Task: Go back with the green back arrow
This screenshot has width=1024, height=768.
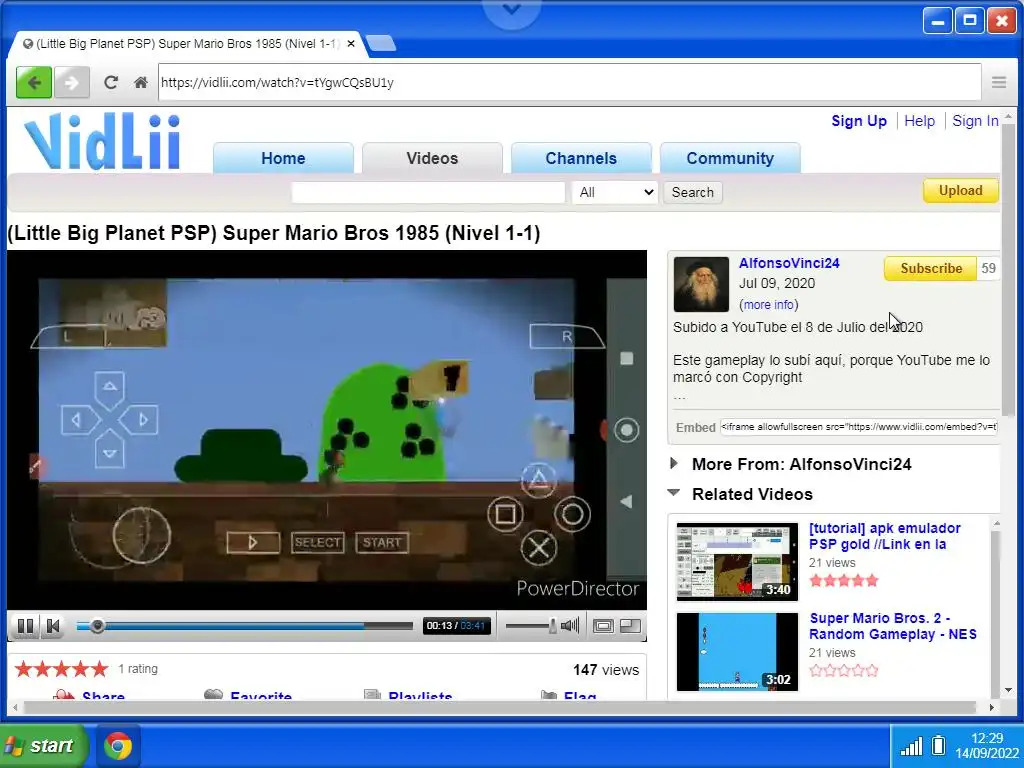Action: (x=34, y=83)
